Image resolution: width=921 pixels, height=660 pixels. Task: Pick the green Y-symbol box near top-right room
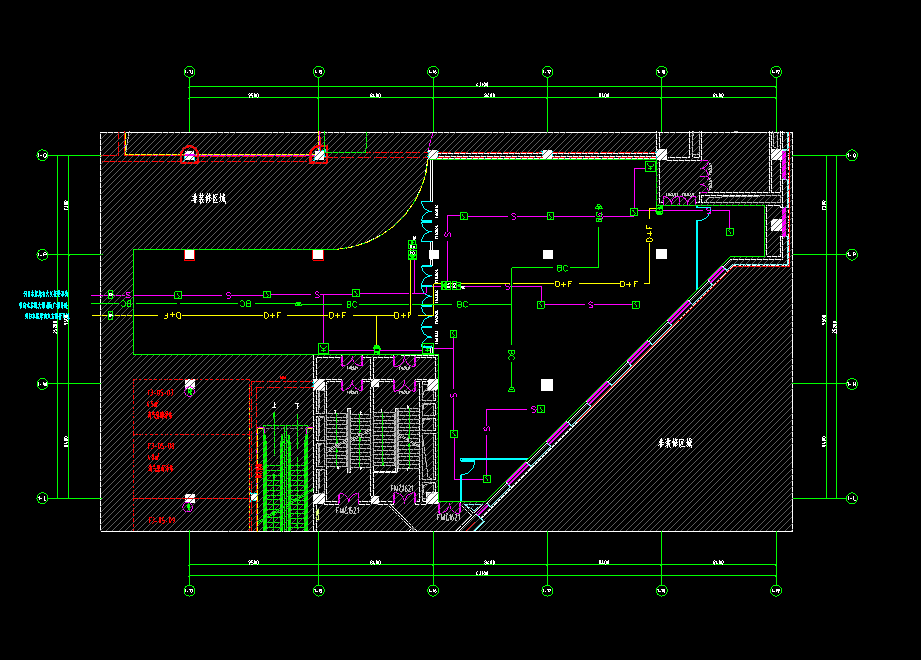pyautogui.click(x=650, y=167)
